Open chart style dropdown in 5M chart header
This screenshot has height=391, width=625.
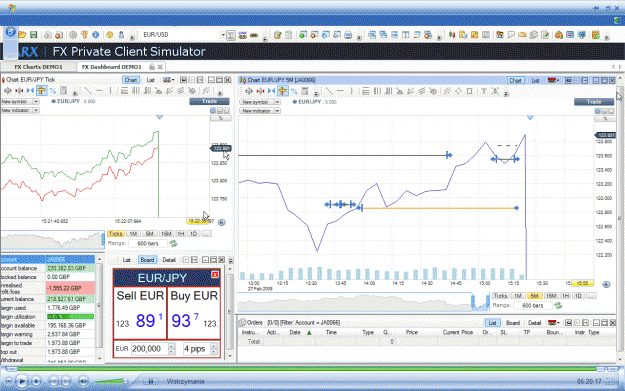[554, 81]
